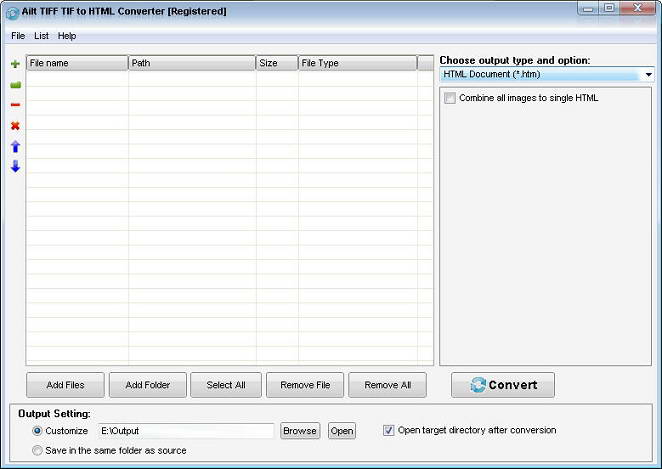Screen dimensions: 662x469
Task: Click the Path column header
Action: click(192, 63)
